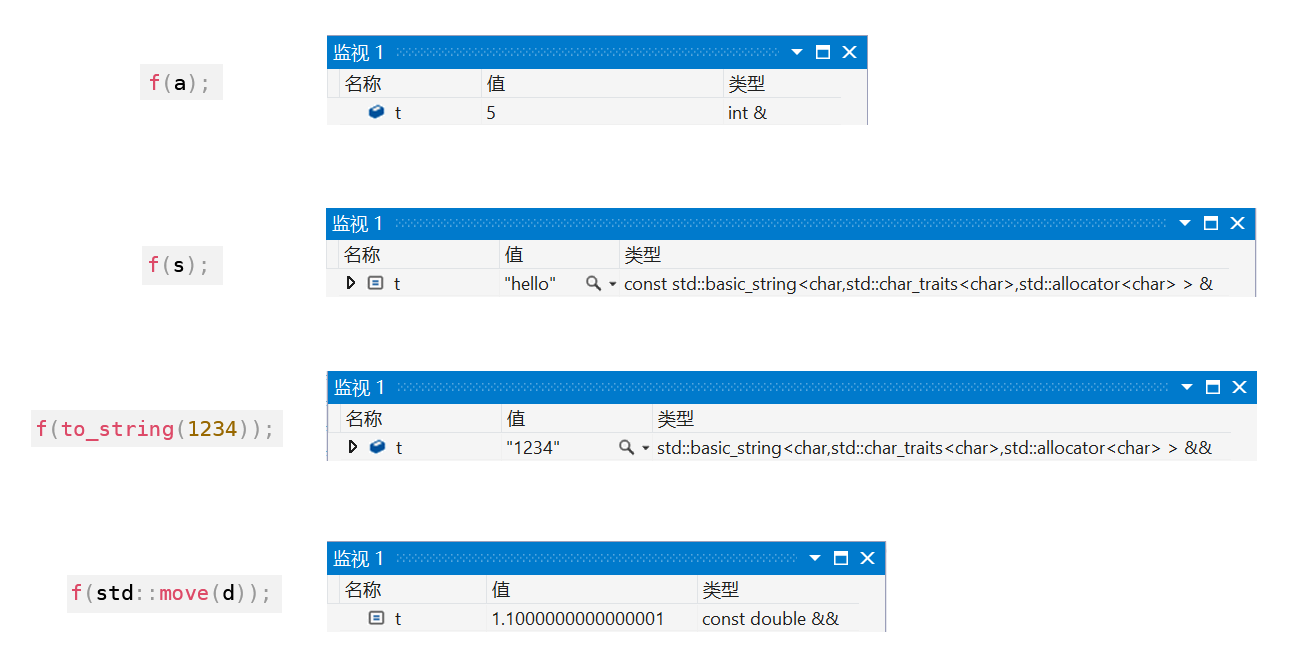Open the title bar dropdown arrow of the first watch window
Screen dimensions: 1296x661
click(x=796, y=51)
